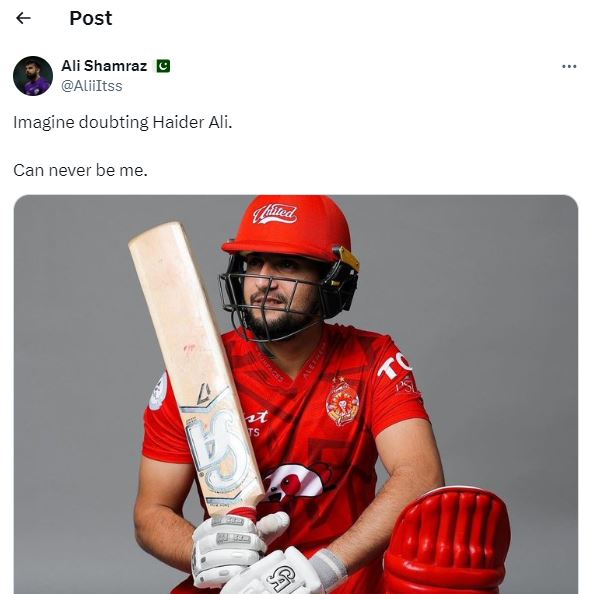
Task: Open the three-dot more options menu
Action: 569,67
